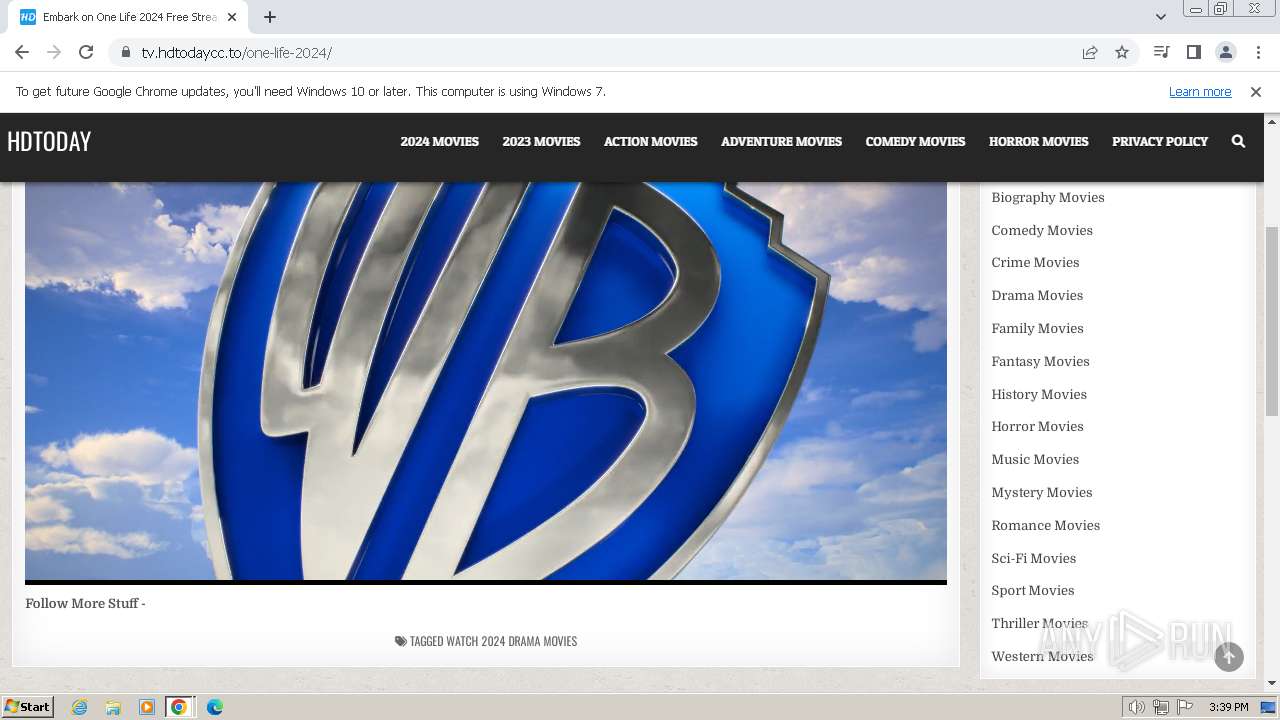Bookmark this page with the star icon
The height and width of the screenshot is (720, 1280).
(x=1122, y=52)
